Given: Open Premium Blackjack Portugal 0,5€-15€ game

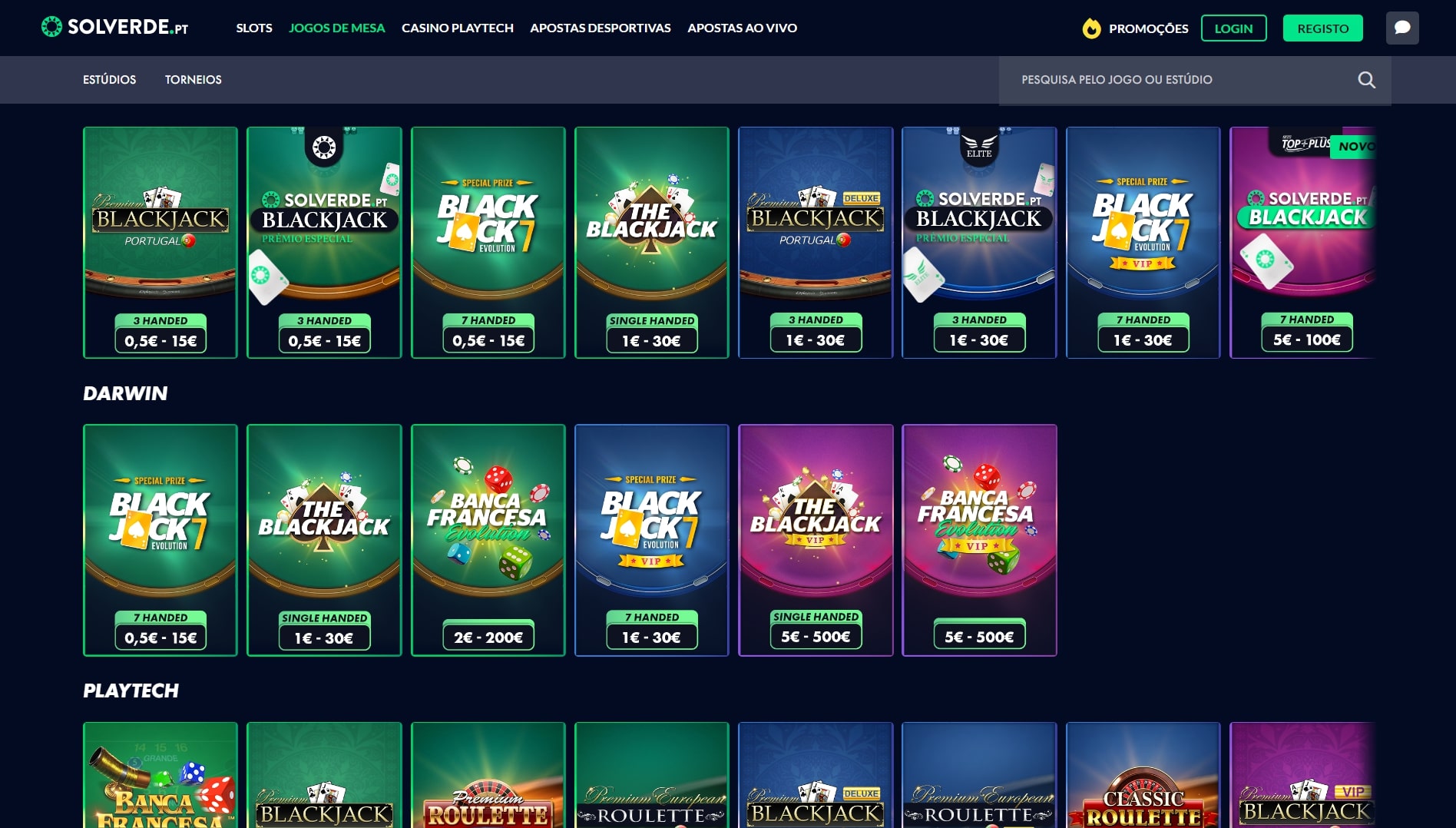Looking at the screenshot, I should pos(160,243).
